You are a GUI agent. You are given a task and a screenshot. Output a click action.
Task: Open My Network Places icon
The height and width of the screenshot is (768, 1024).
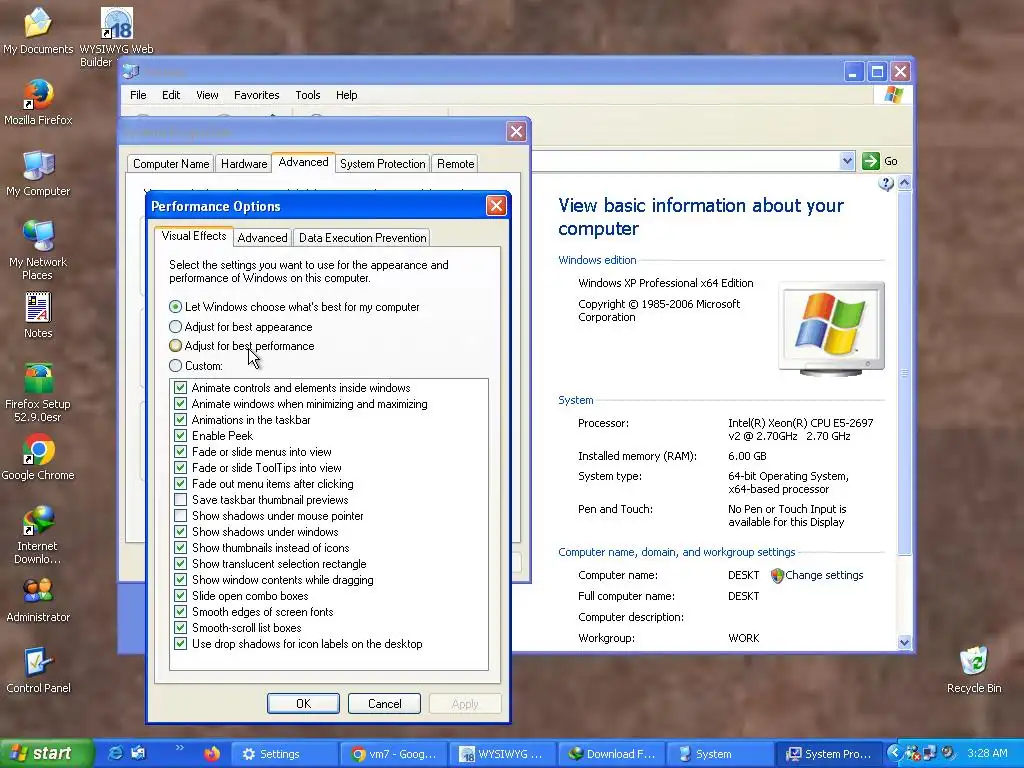coord(38,250)
